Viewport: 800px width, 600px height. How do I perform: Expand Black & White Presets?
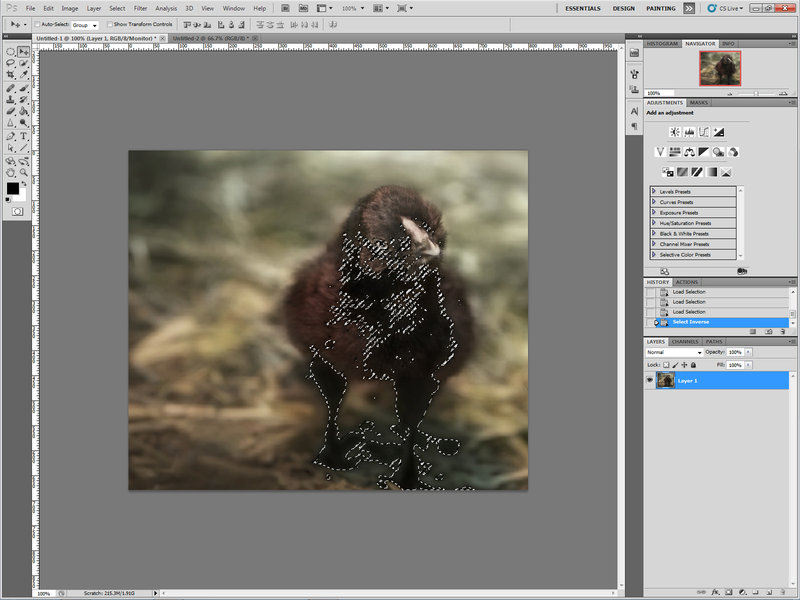(654, 233)
